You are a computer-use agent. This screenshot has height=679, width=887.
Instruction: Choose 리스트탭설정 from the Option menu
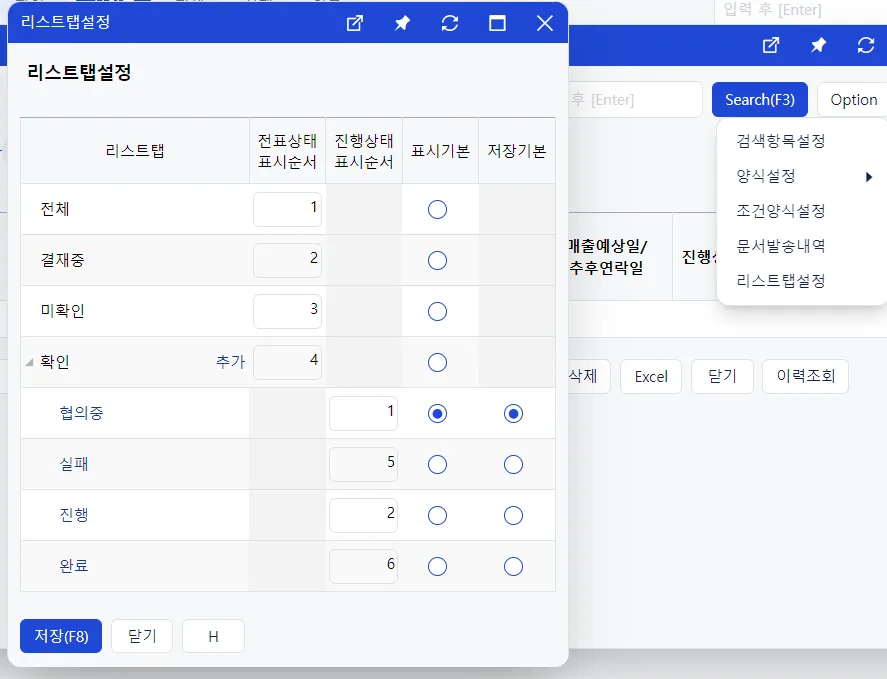point(781,281)
